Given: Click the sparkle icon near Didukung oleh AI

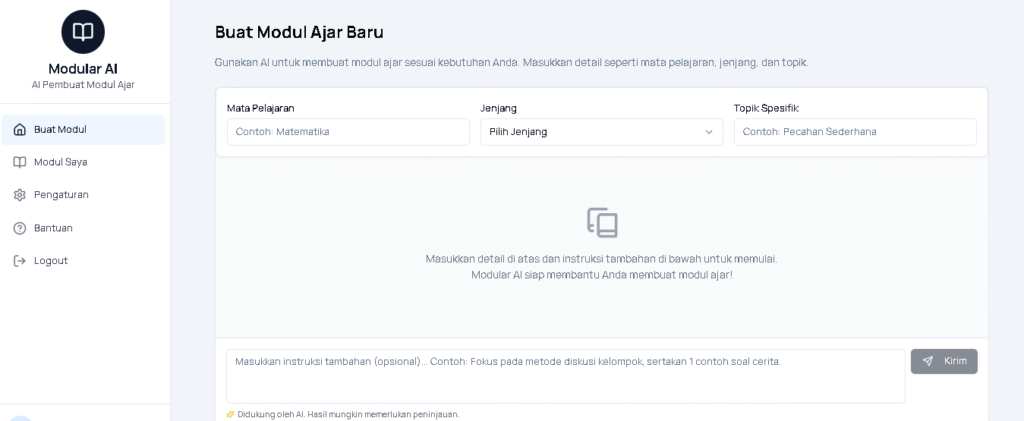Looking at the screenshot, I should 230,414.
